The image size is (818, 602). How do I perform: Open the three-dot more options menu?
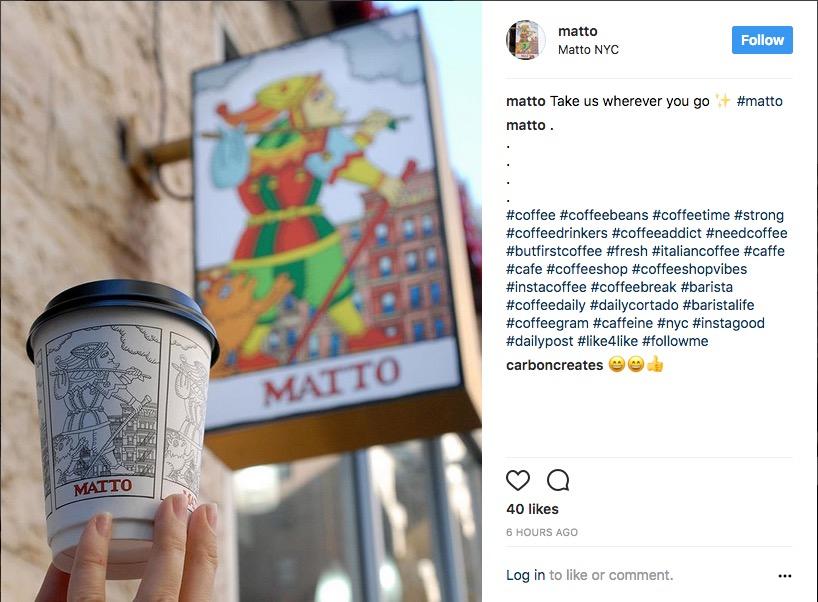tap(785, 576)
